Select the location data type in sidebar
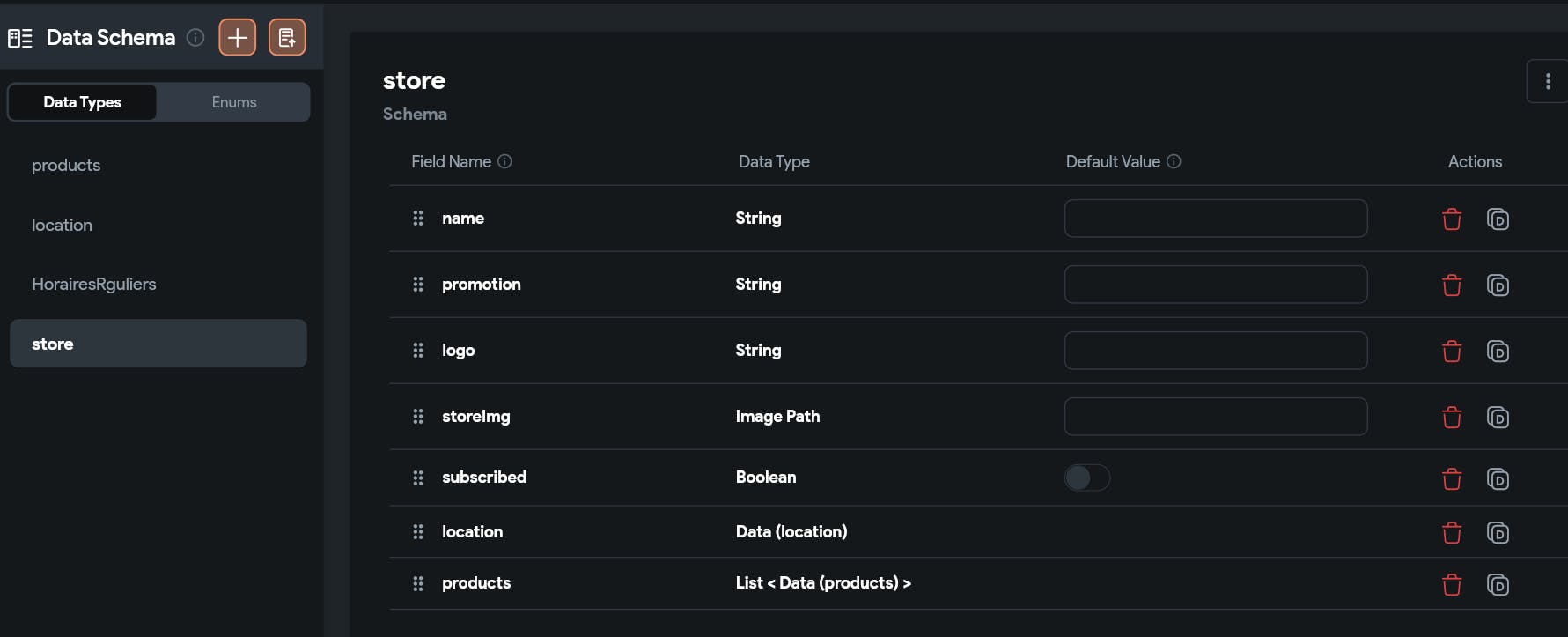 click(62, 226)
